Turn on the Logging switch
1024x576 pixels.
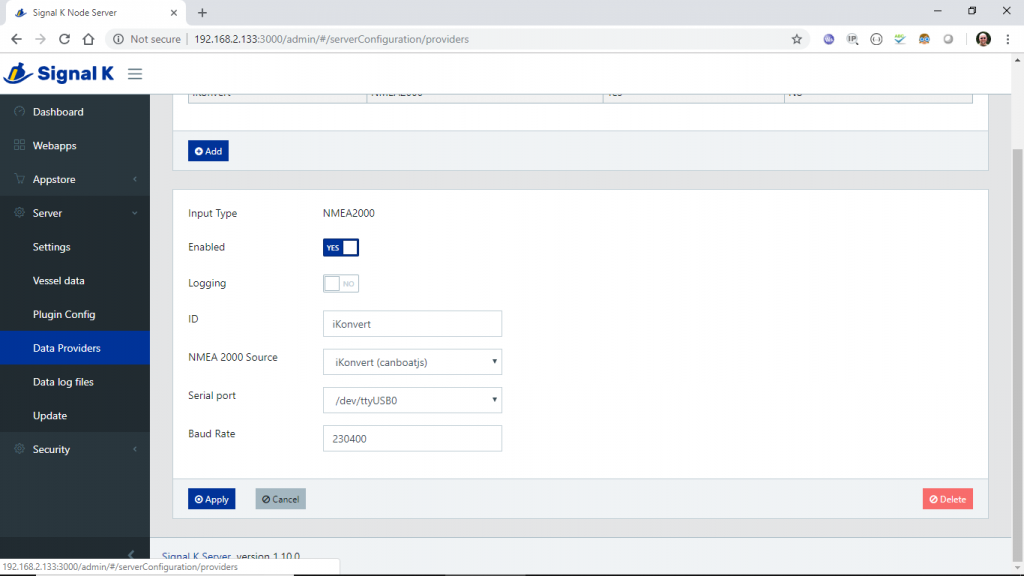340,284
